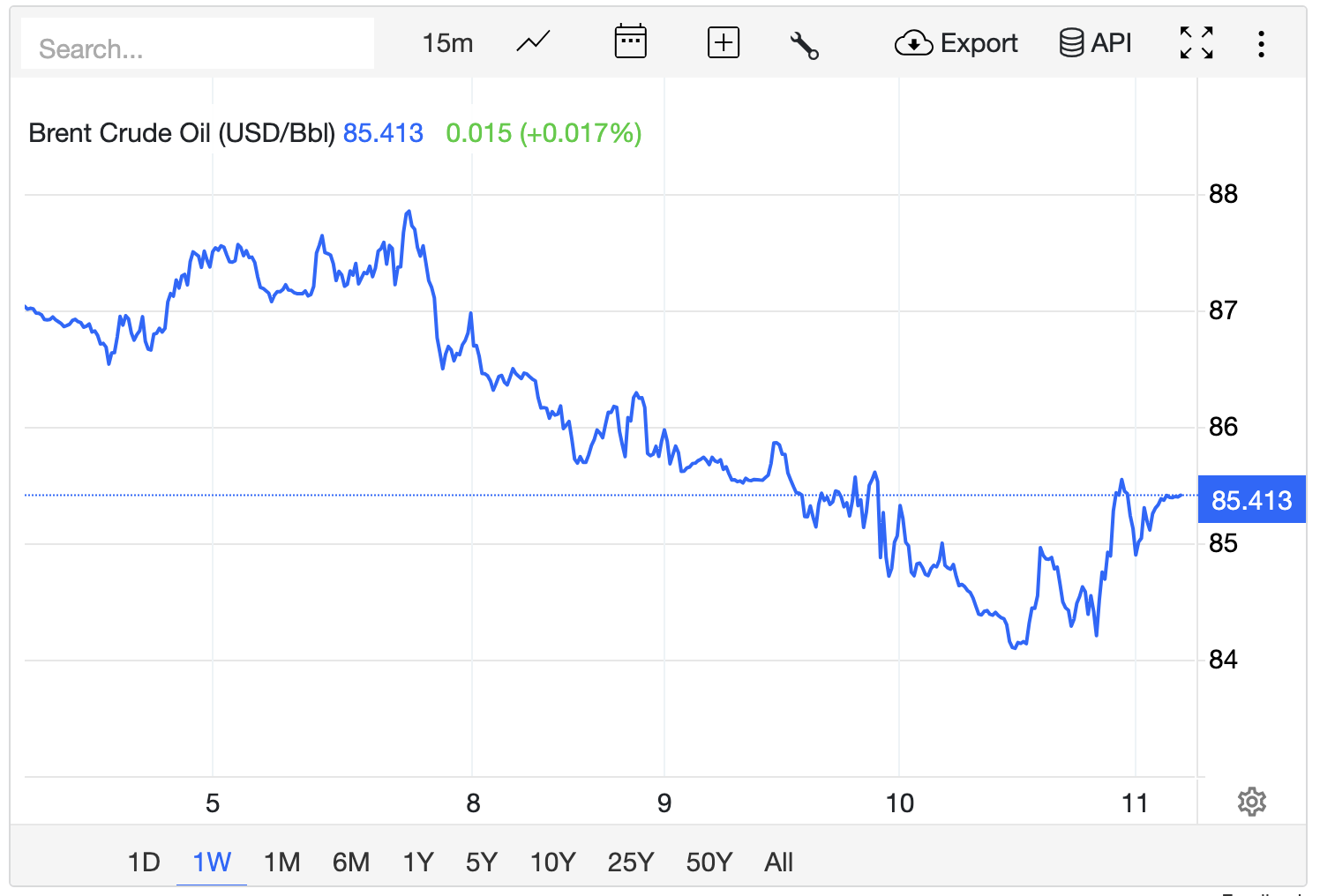The height and width of the screenshot is (896, 1320).
Task: Click the date label 5 on x-axis
Action: [x=213, y=803]
